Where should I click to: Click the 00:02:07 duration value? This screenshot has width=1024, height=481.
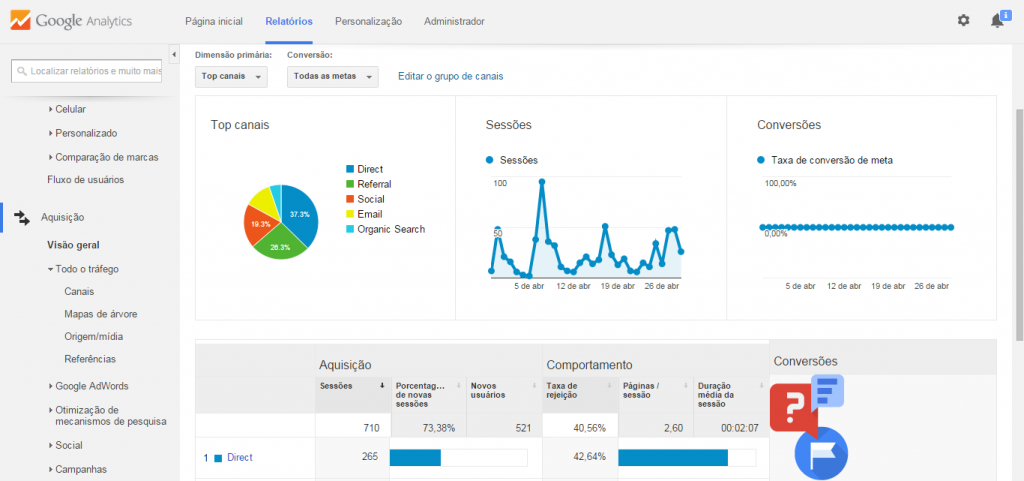739,428
